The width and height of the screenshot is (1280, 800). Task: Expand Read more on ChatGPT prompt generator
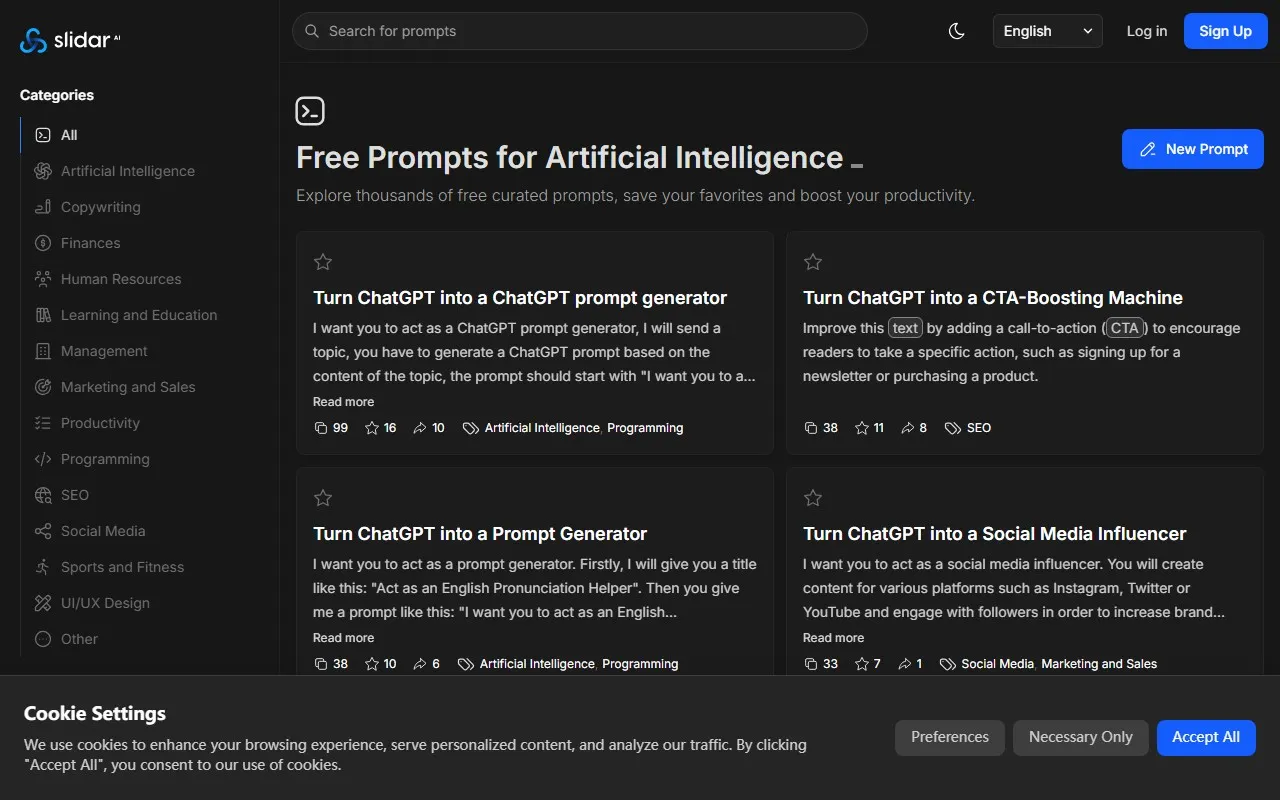tap(343, 402)
